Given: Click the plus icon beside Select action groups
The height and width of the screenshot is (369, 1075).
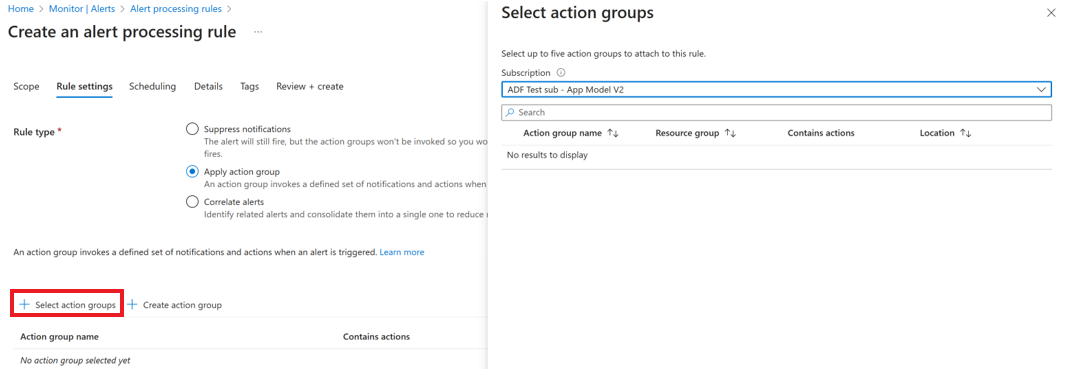Looking at the screenshot, I should [x=25, y=305].
